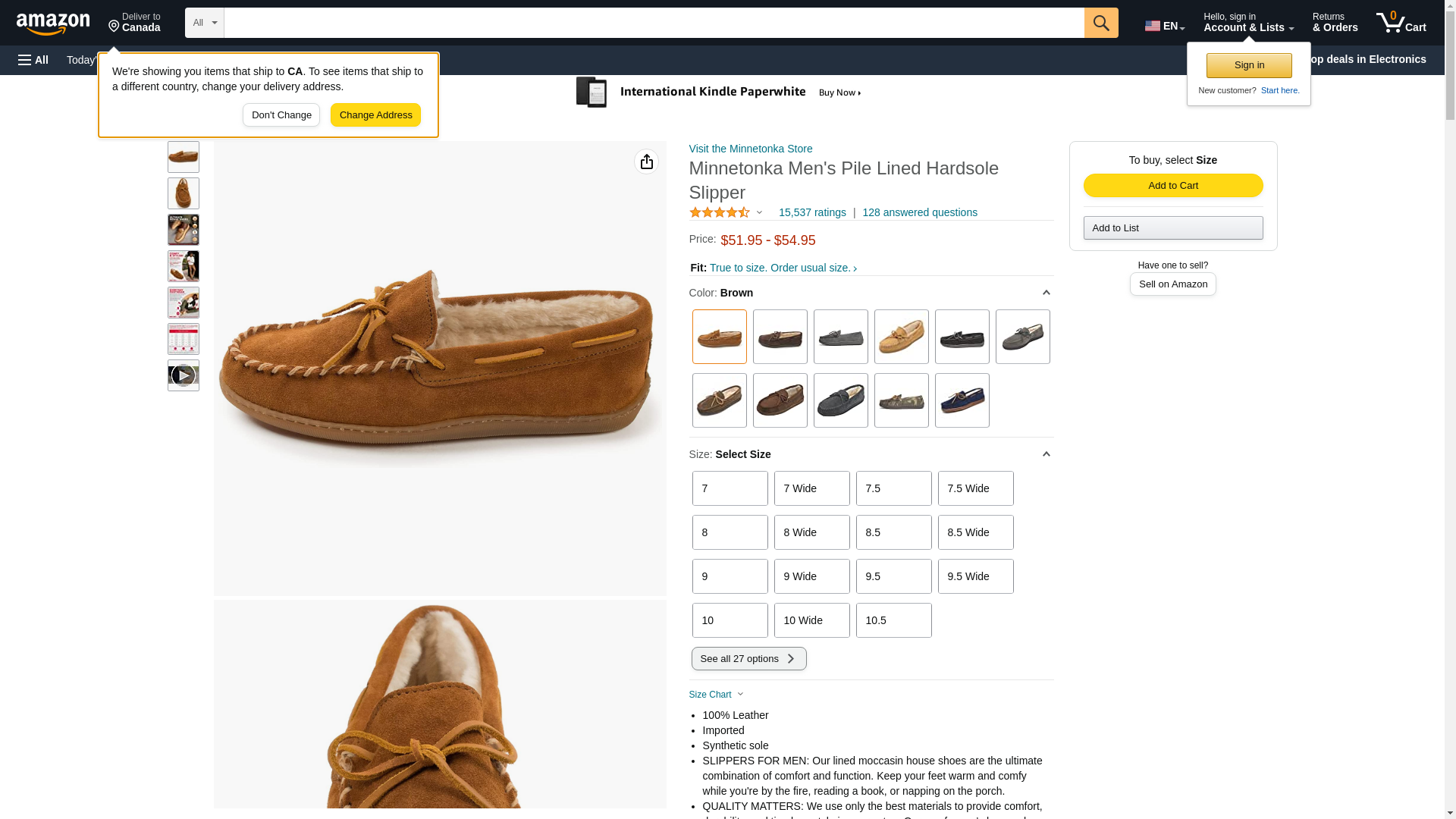This screenshot has height=819, width=1456.
Task: Click the Add to Cart button
Action: coord(1172,186)
